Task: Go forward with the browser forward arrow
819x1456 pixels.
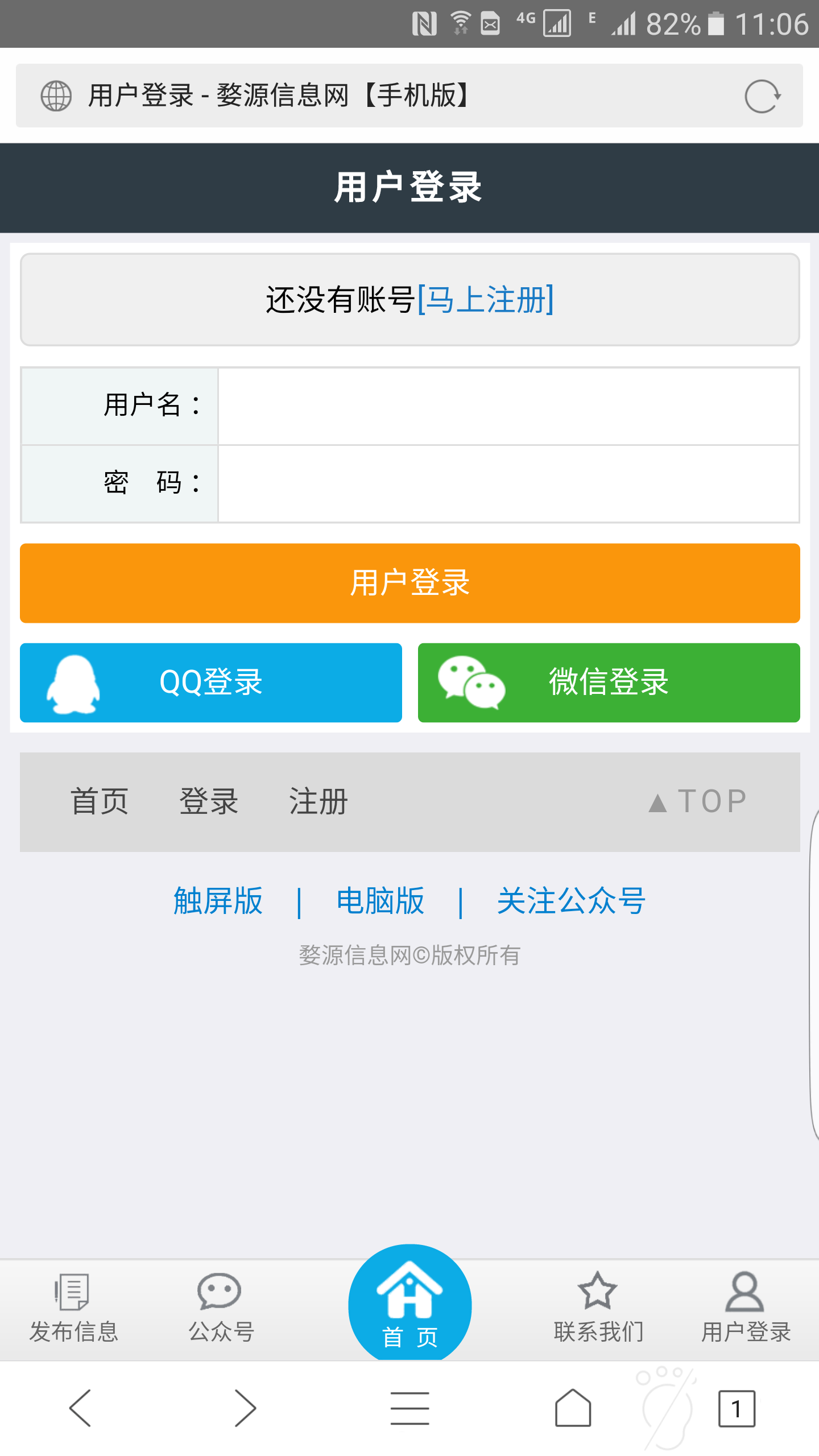Action: coord(245,1408)
